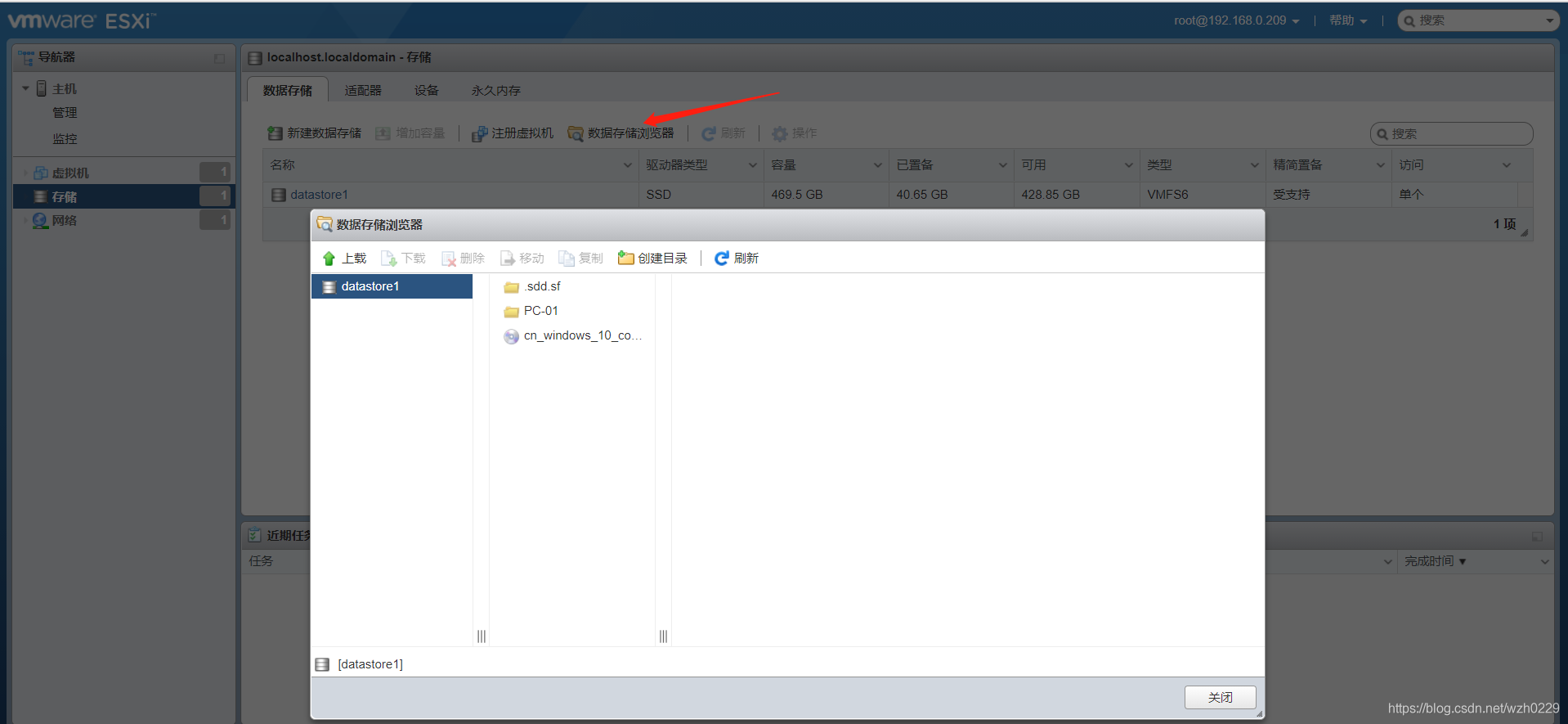This screenshot has height=724, width=1568.
Task: Open the Capacity (容量) column dropdown
Action: pos(877,165)
